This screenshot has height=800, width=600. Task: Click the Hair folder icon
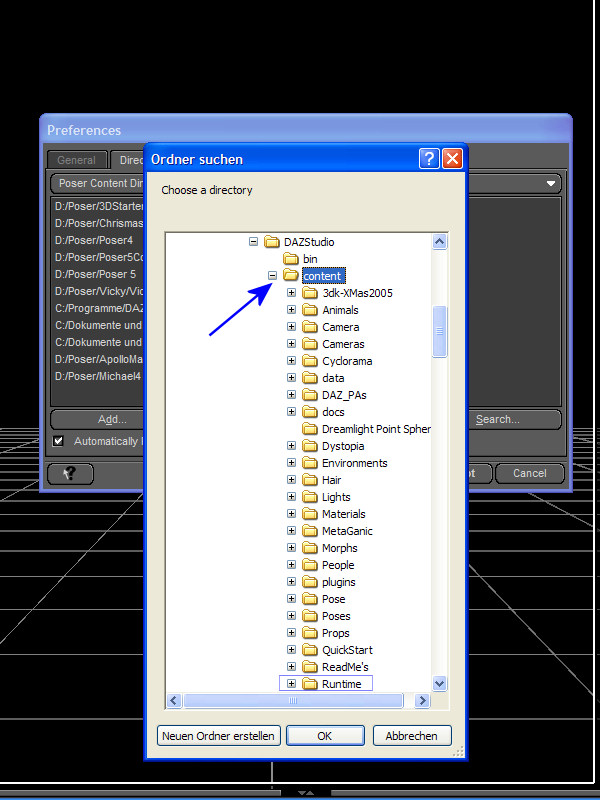[310, 480]
